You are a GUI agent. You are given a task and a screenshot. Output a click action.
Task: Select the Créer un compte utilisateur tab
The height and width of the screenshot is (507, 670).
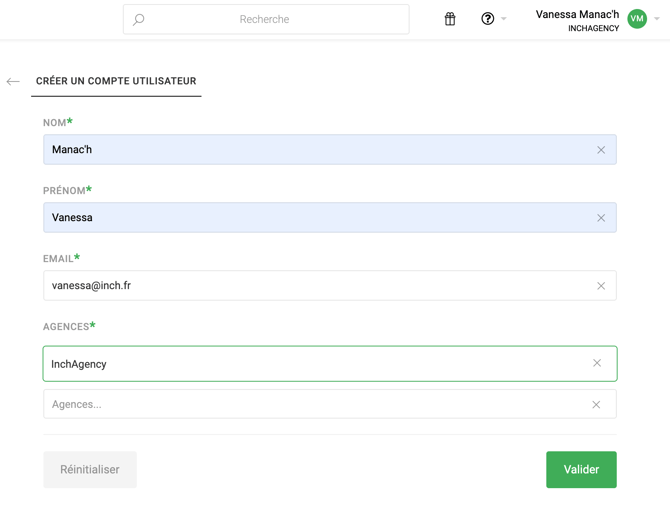(116, 81)
